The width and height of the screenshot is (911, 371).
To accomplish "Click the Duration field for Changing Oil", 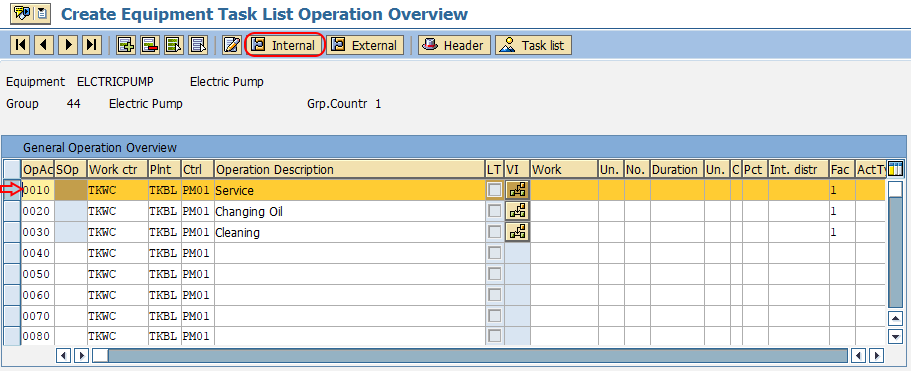I will point(677,211).
